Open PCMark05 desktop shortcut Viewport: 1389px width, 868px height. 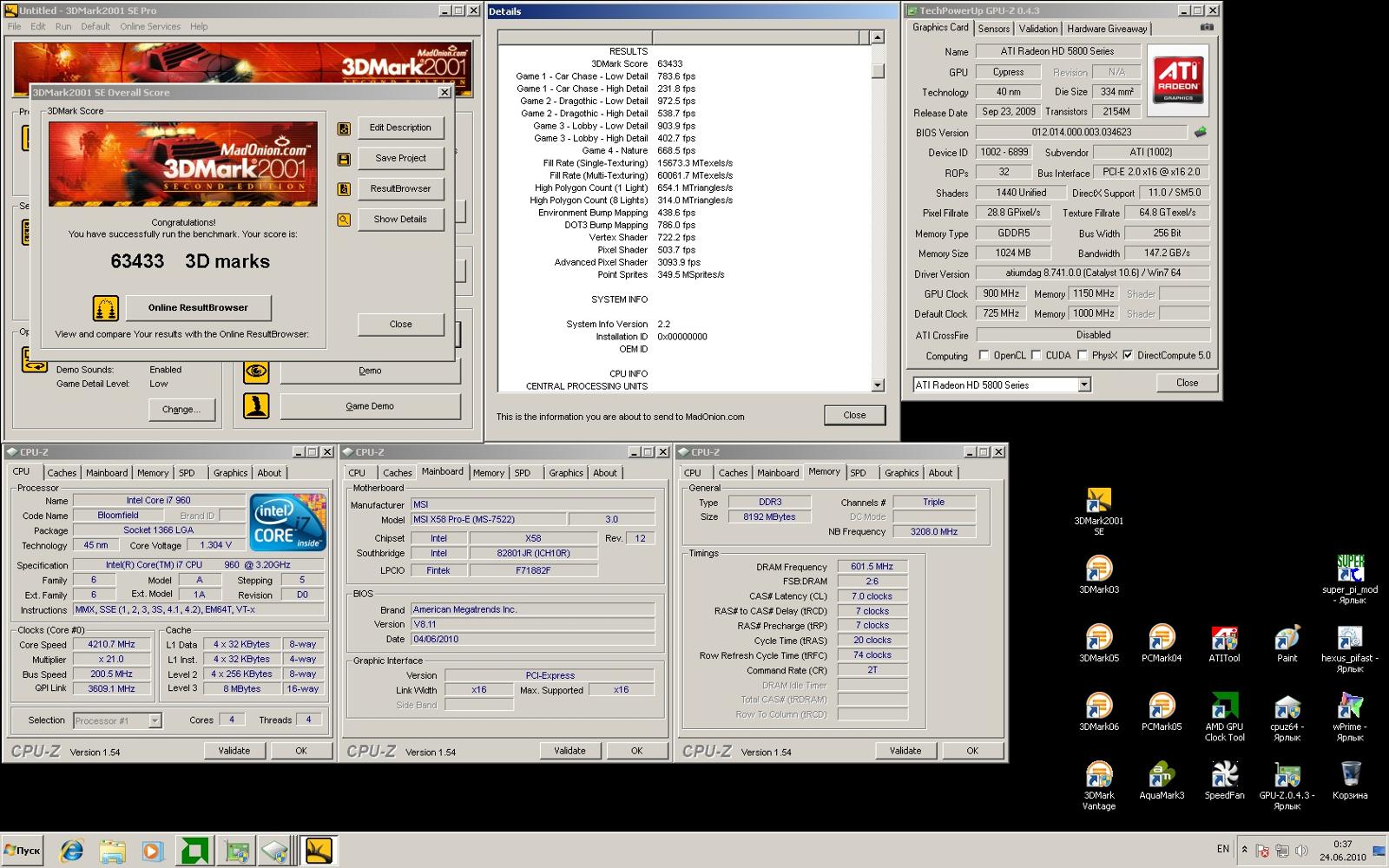1162,712
